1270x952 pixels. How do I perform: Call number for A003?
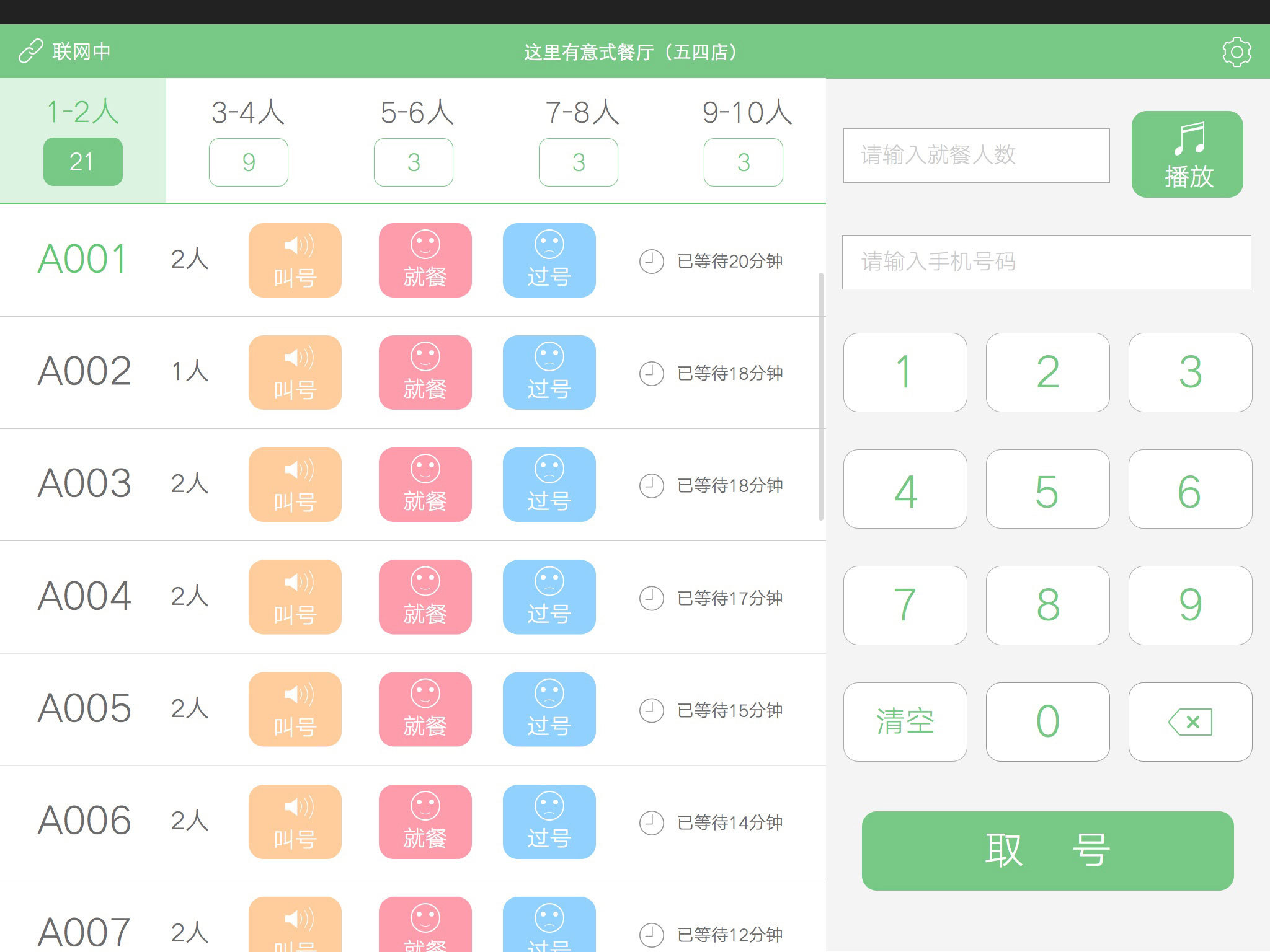point(295,485)
